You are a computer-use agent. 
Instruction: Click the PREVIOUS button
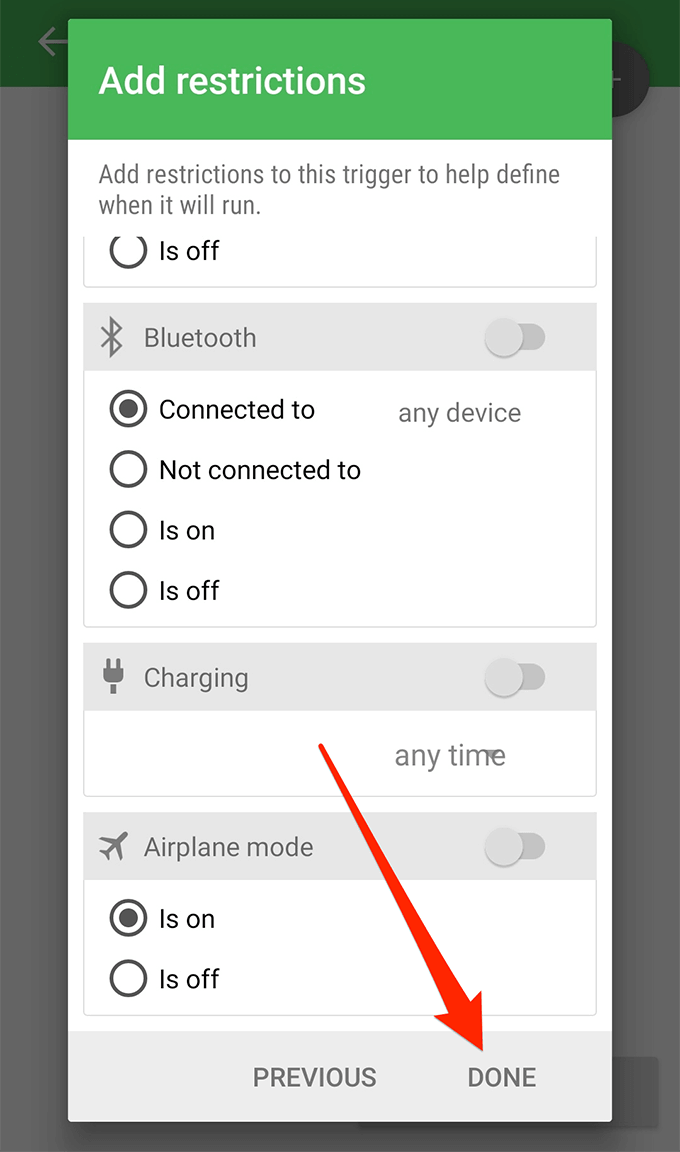[314, 1077]
